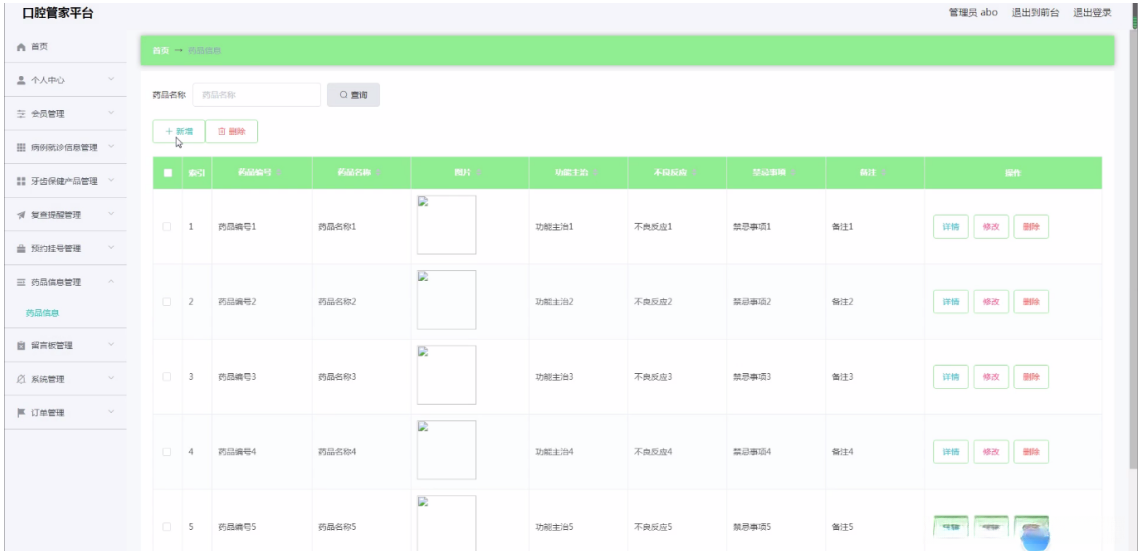Click the home icon beside 首页
This screenshot has height=551, width=1138.
(x=21, y=46)
